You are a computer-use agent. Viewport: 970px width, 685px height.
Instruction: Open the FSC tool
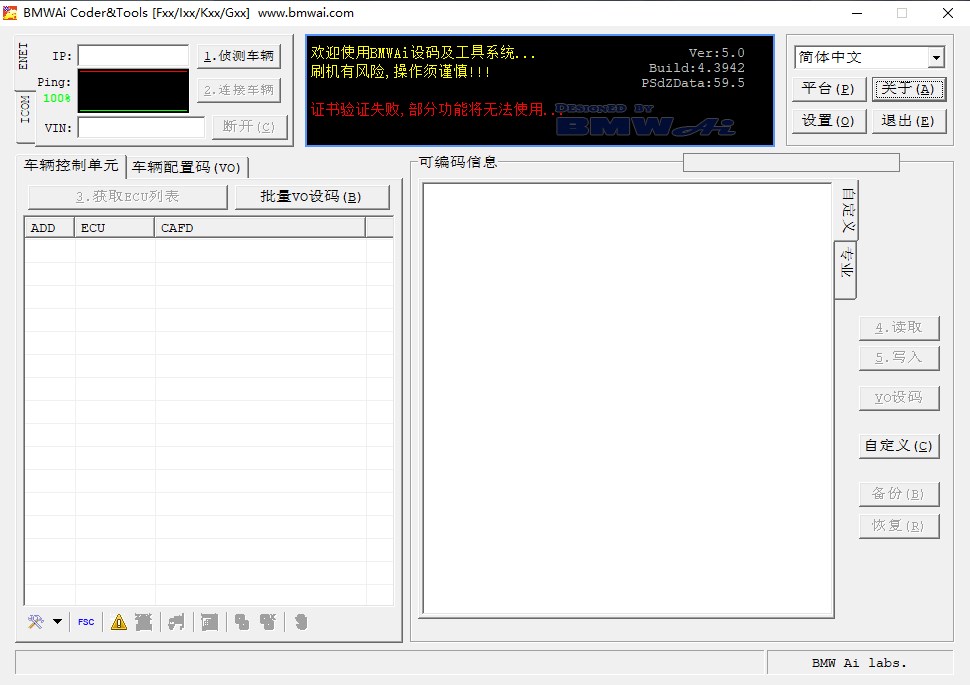coord(86,622)
